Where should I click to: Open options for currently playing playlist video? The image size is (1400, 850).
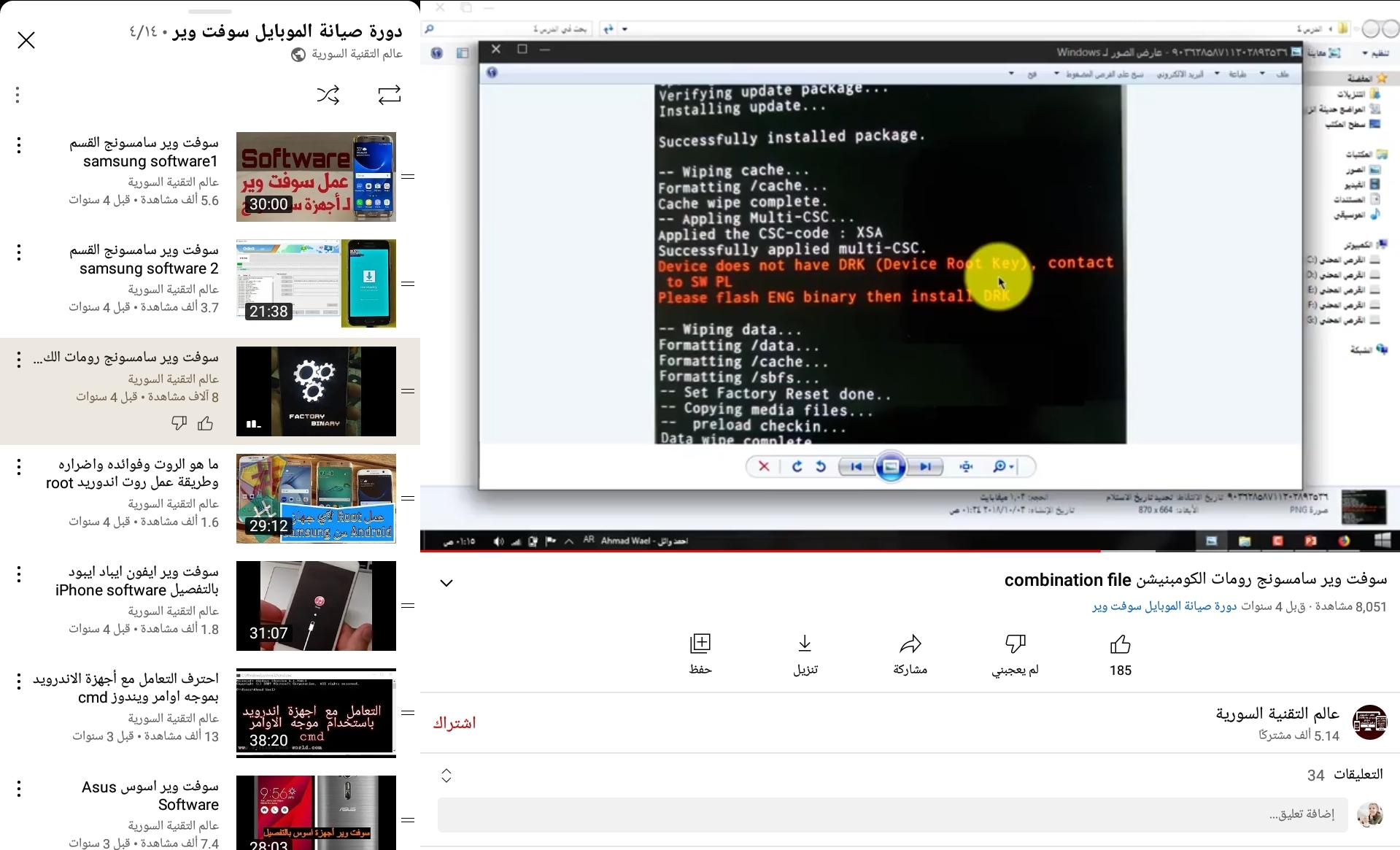19,360
